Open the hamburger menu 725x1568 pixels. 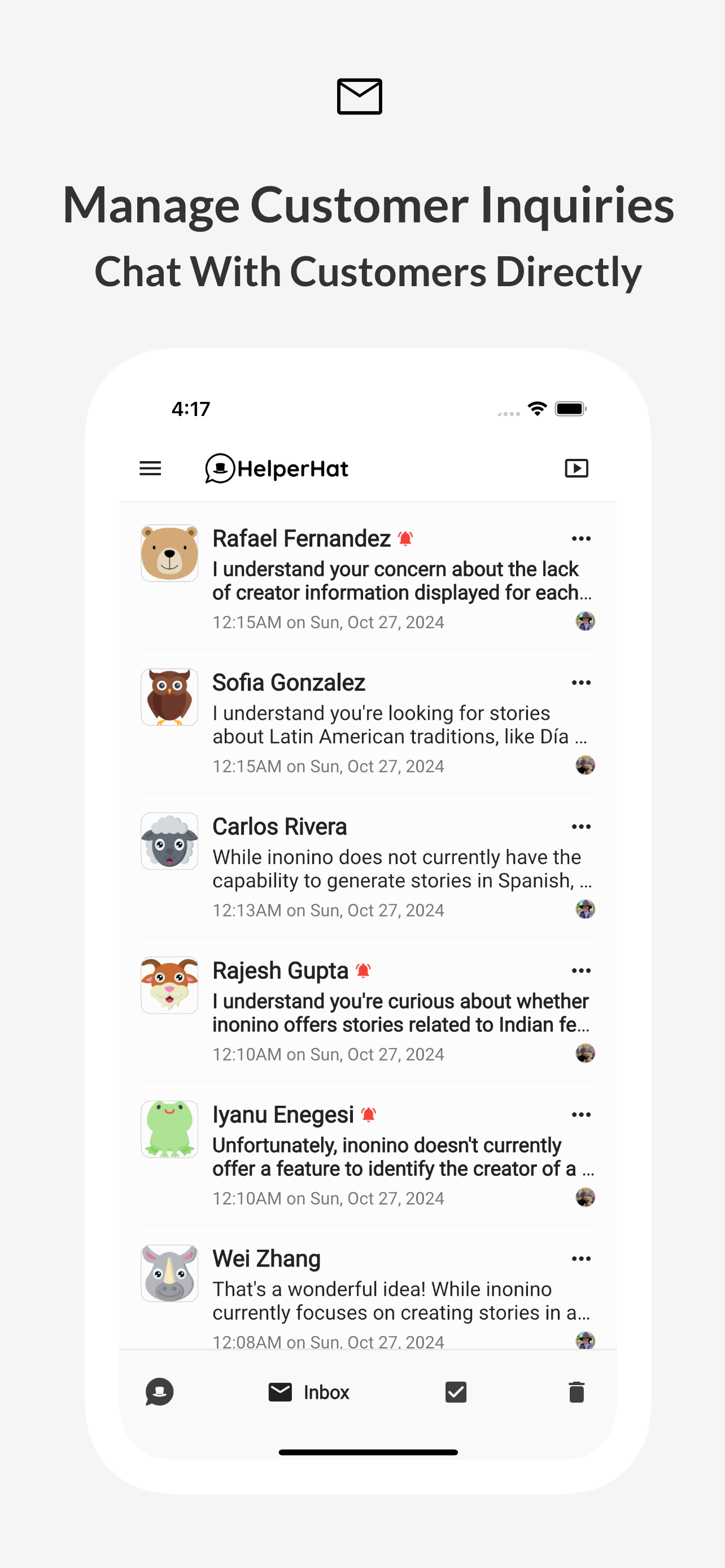point(150,468)
